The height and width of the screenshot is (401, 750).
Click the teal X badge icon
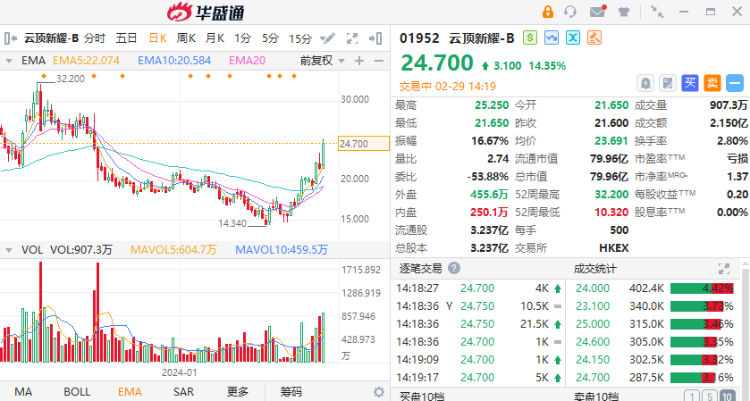tap(573, 38)
